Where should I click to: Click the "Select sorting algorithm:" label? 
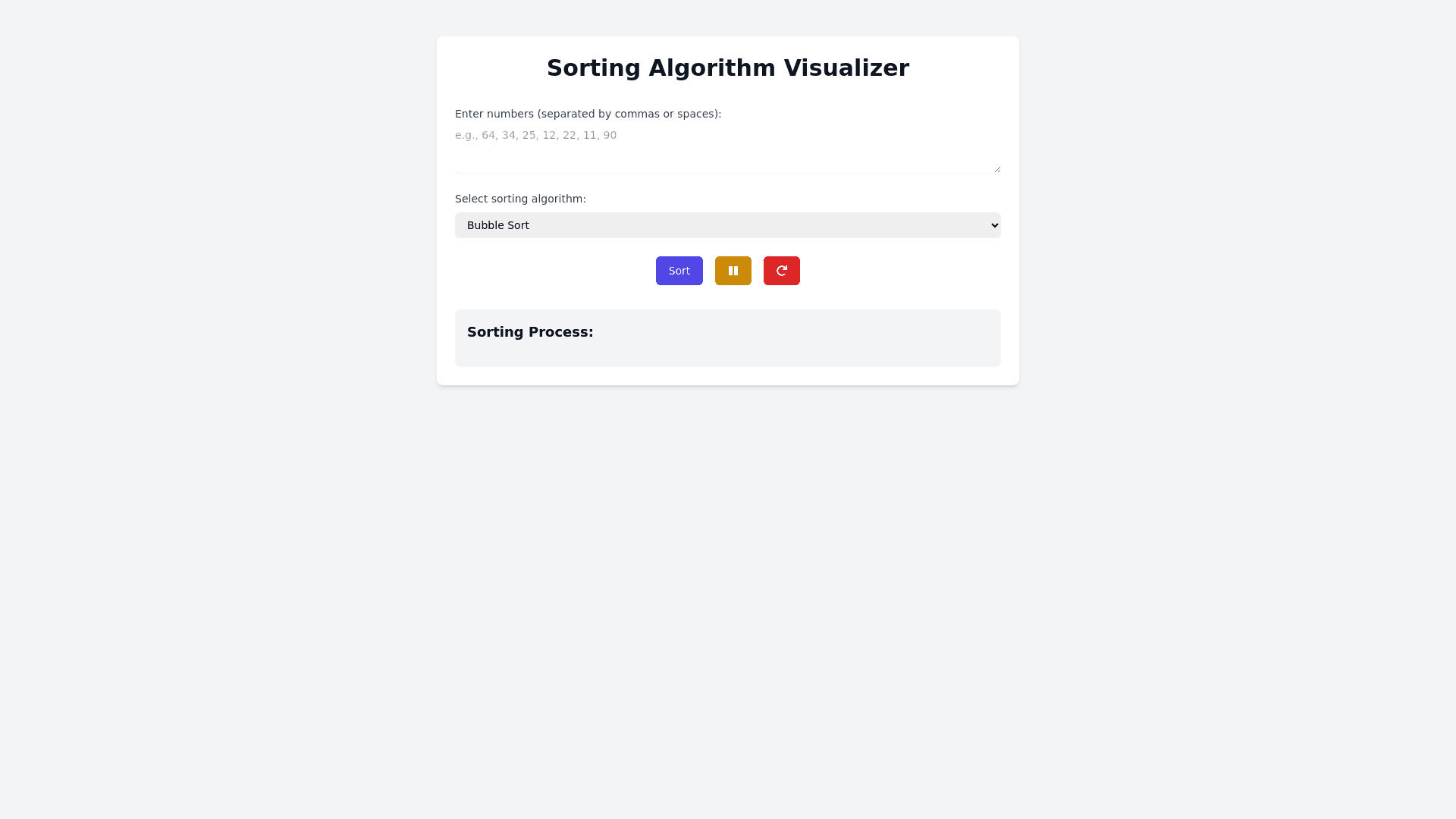520,199
